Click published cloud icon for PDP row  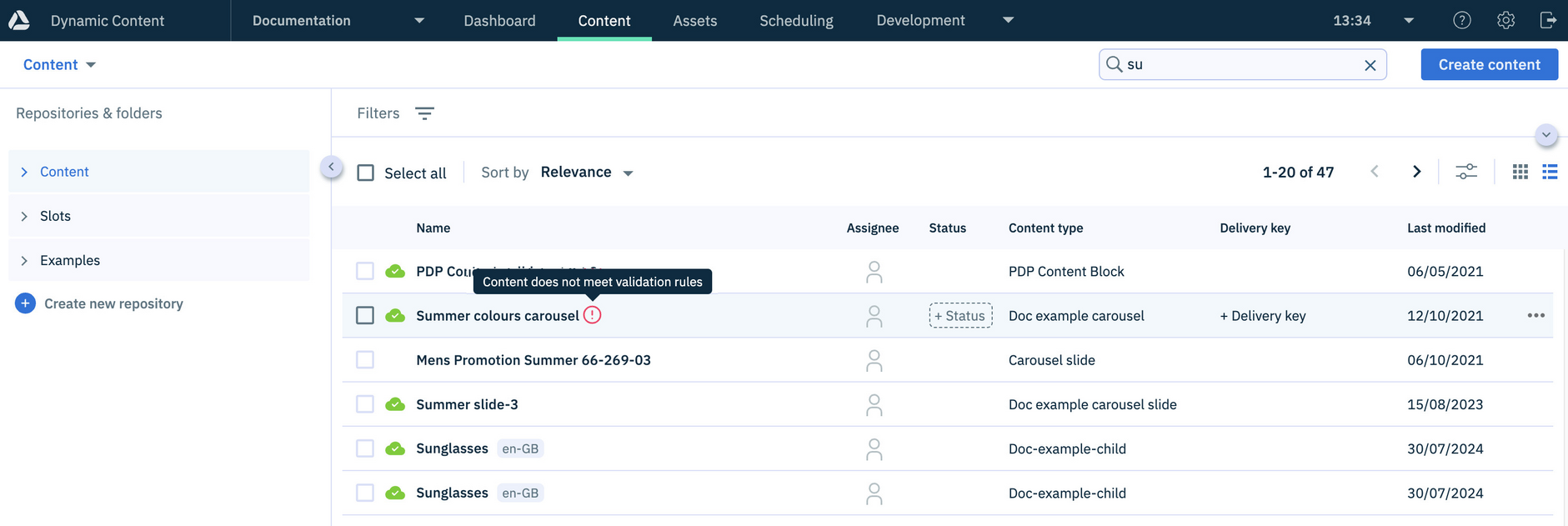pos(395,271)
